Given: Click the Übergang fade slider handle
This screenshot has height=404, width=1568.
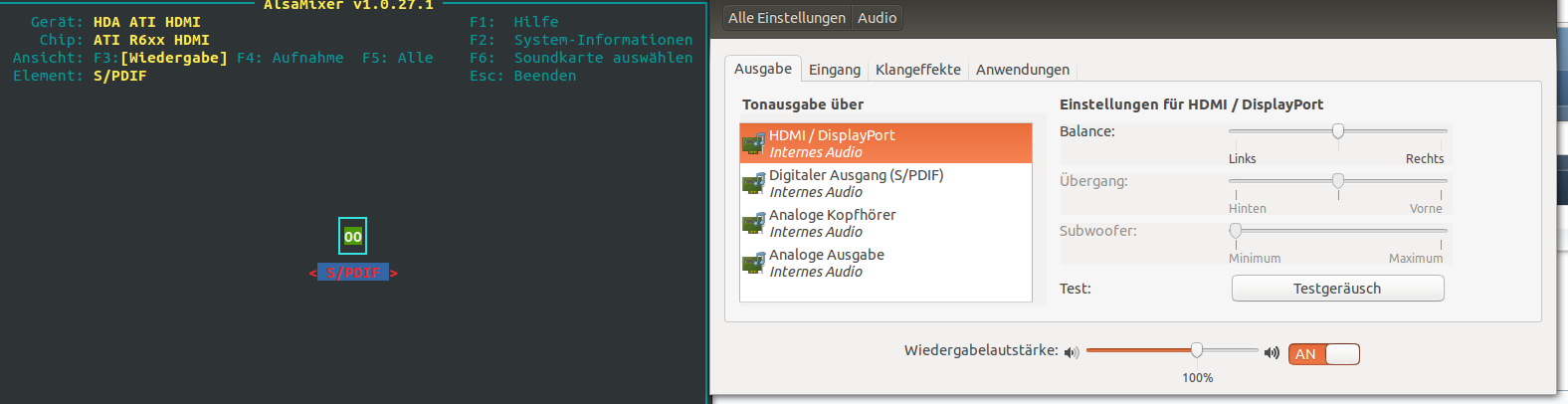Looking at the screenshot, I should pos(1338,181).
